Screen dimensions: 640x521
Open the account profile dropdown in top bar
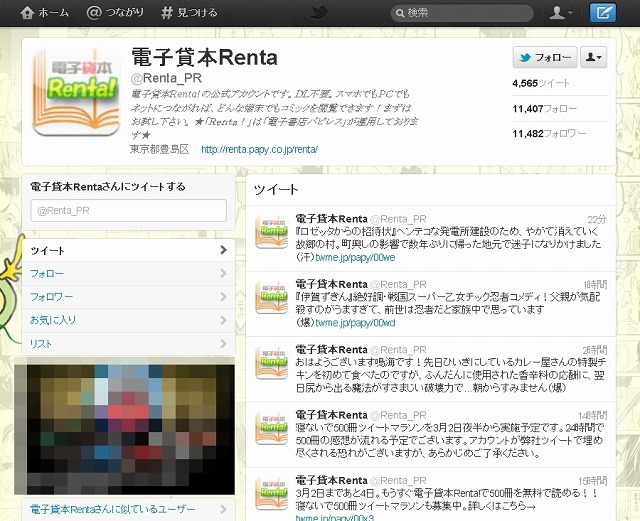[x=561, y=13]
